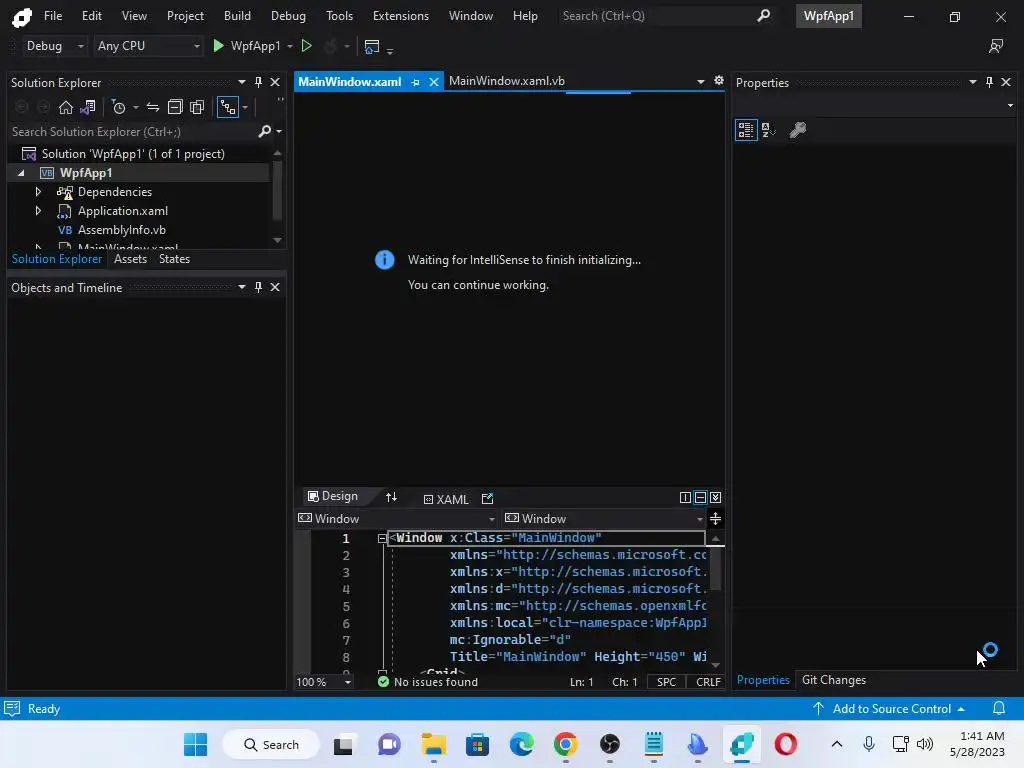Viewport: 1024px width, 768px height.
Task: Collapse the XAML pane
Action: pyautogui.click(x=716, y=498)
